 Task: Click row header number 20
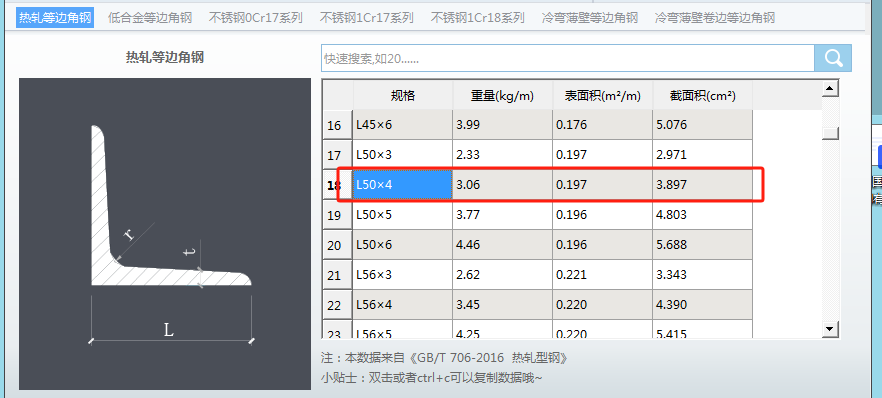(x=337, y=245)
